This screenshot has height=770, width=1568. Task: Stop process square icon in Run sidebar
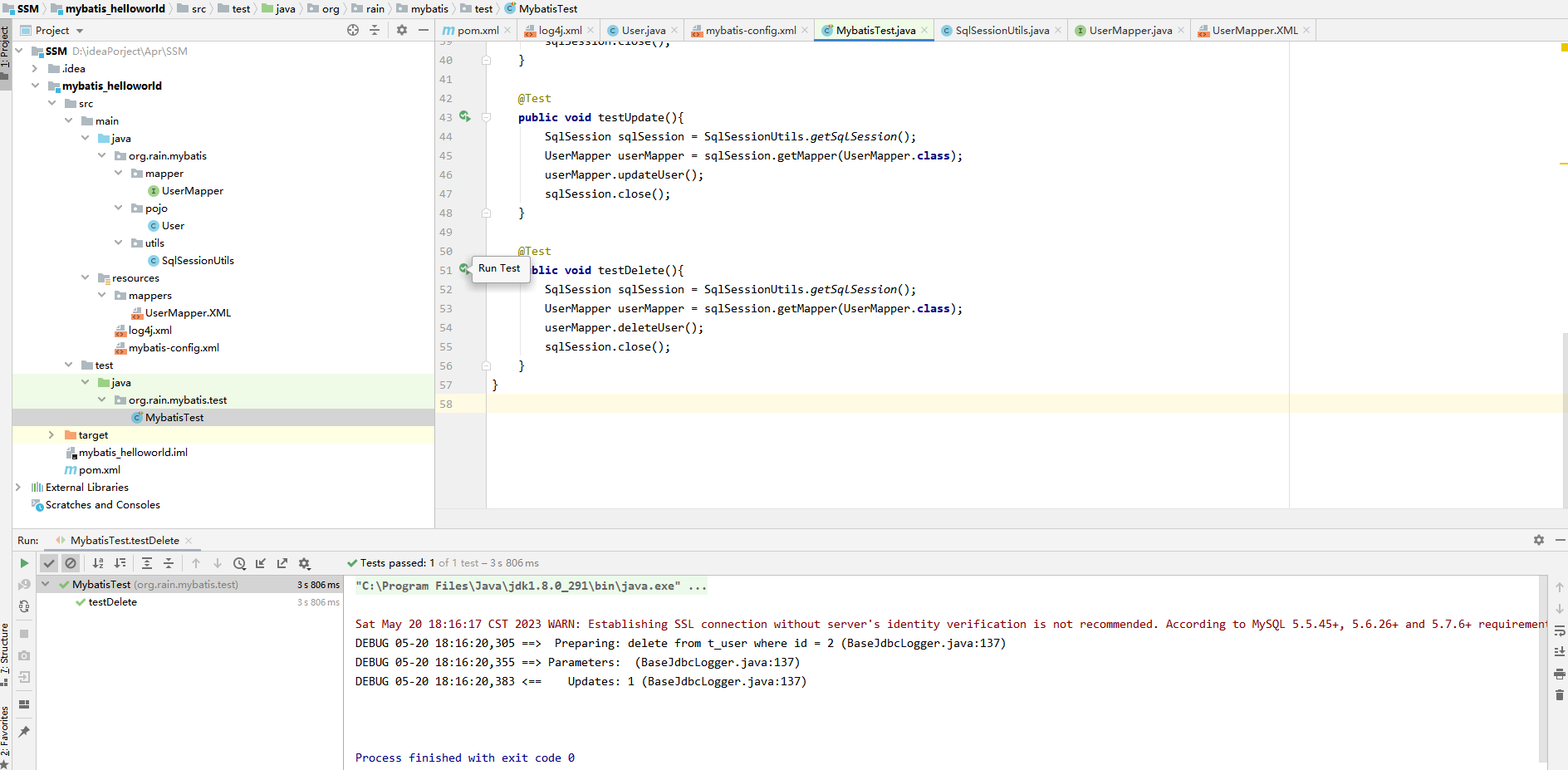24,634
